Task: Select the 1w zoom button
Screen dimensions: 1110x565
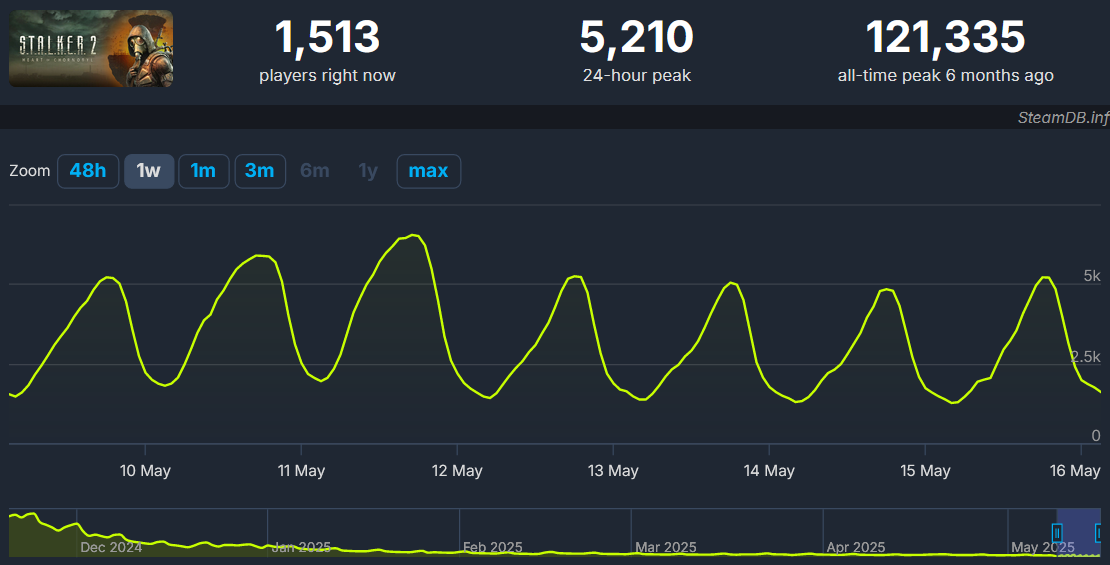Action: pos(149,171)
